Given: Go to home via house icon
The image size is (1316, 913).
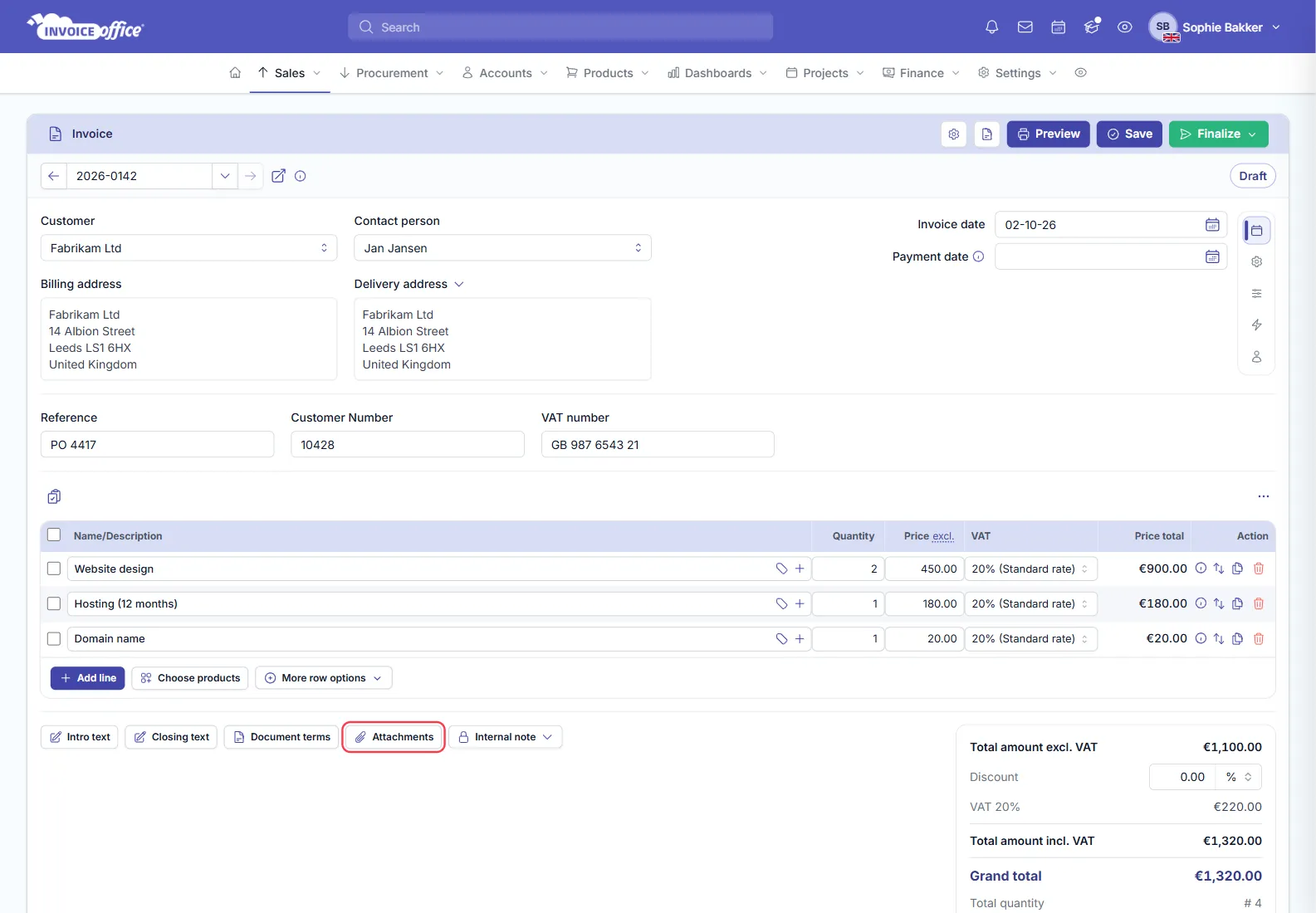Looking at the screenshot, I should tap(235, 73).
